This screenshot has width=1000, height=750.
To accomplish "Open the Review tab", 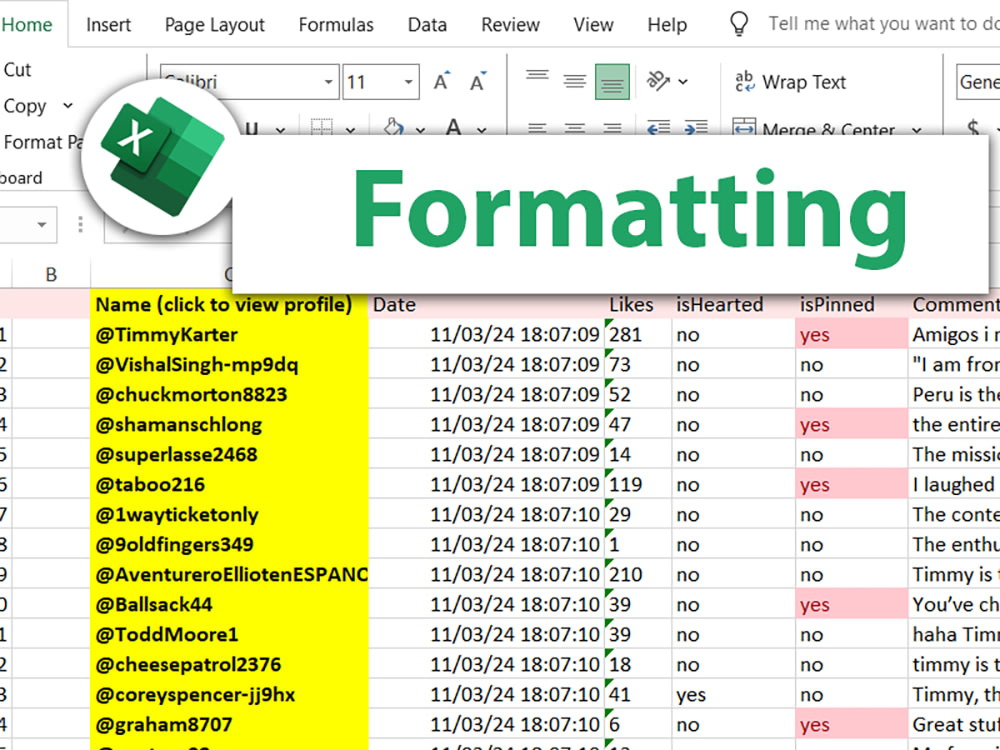I will click(x=510, y=24).
